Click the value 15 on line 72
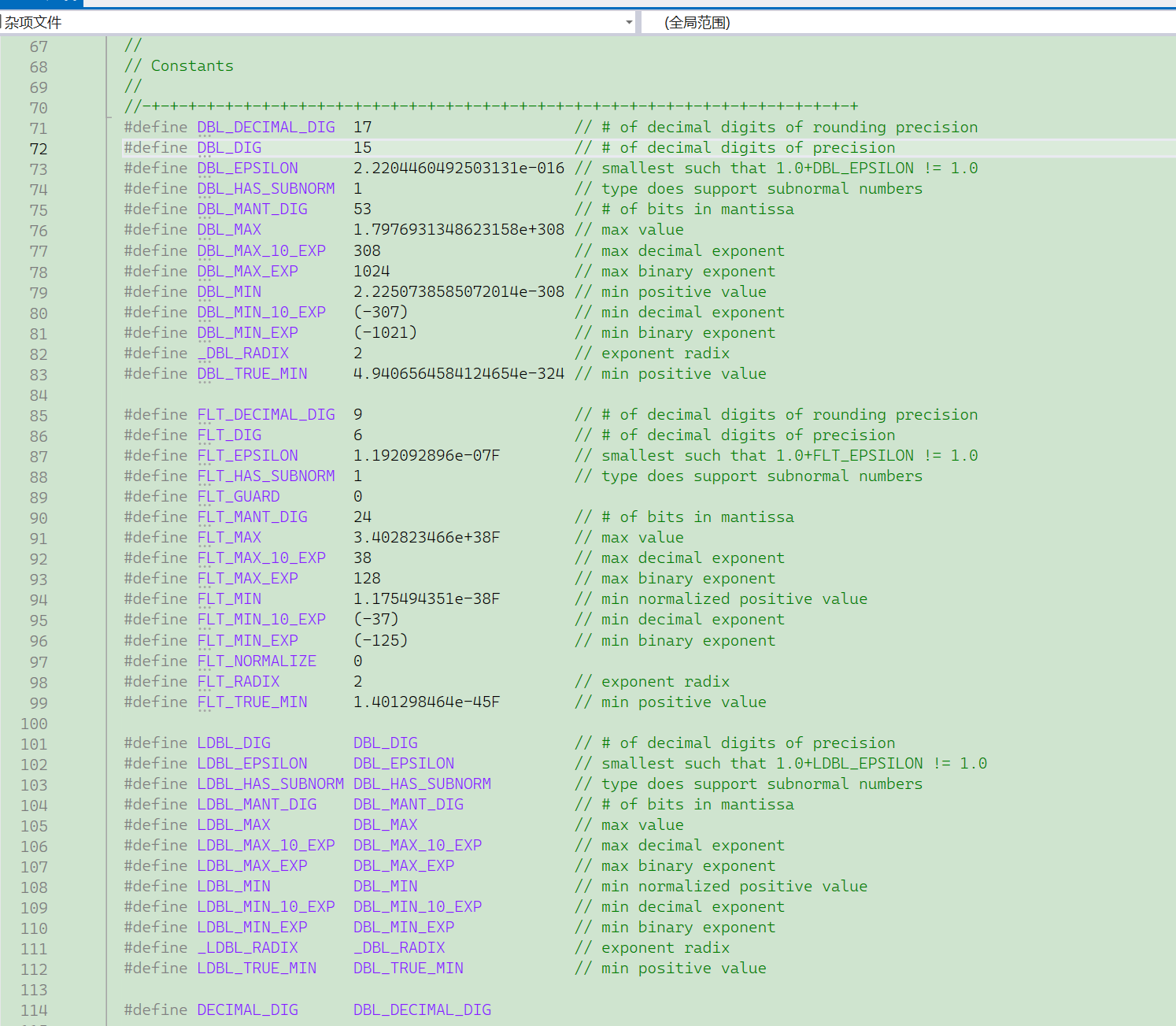The image size is (1176, 1026). [x=363, y=147]
